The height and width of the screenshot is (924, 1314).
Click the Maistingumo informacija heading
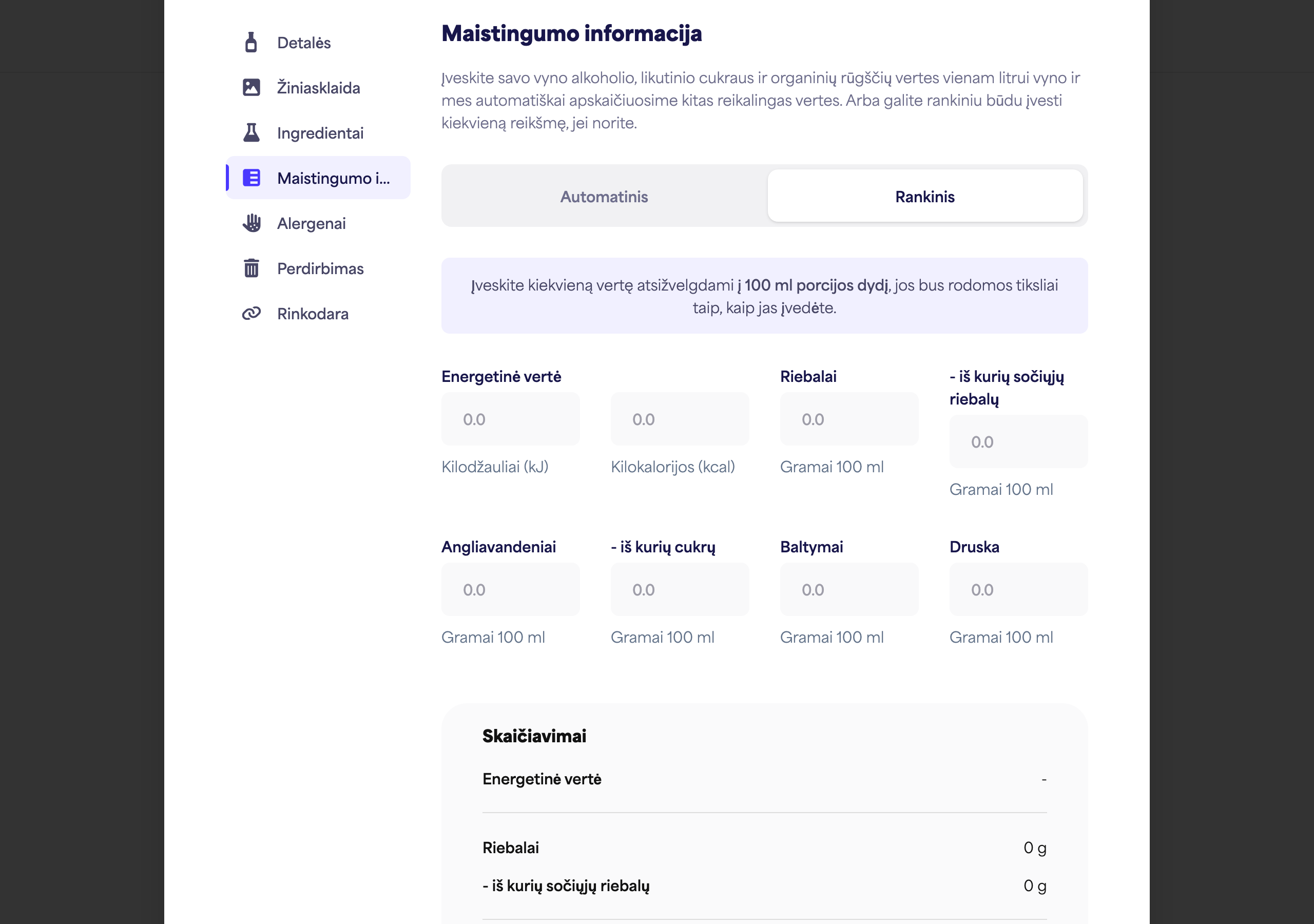click(571, 33)
